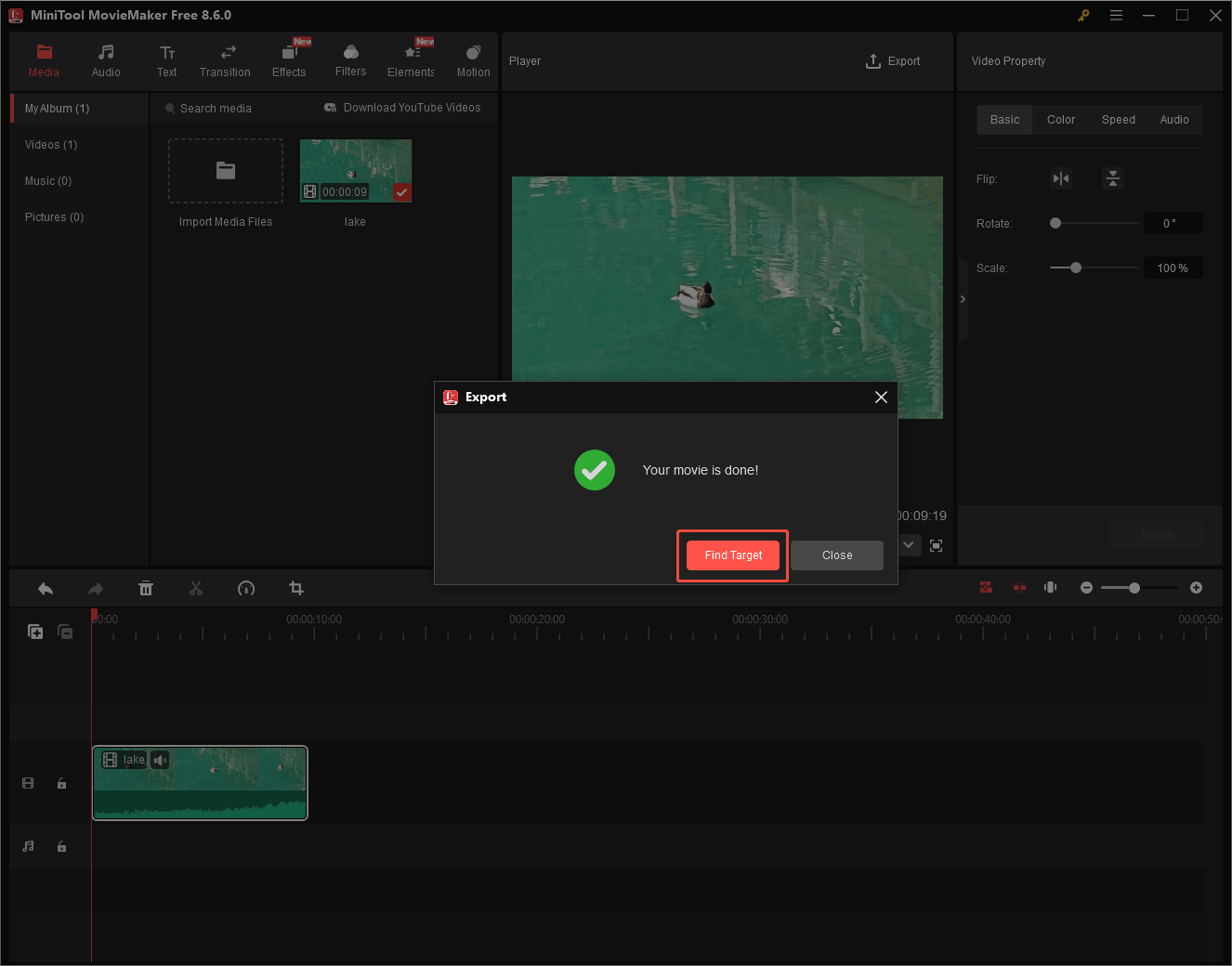Click Undo arrow in timeline toolbar

point(46,589)
